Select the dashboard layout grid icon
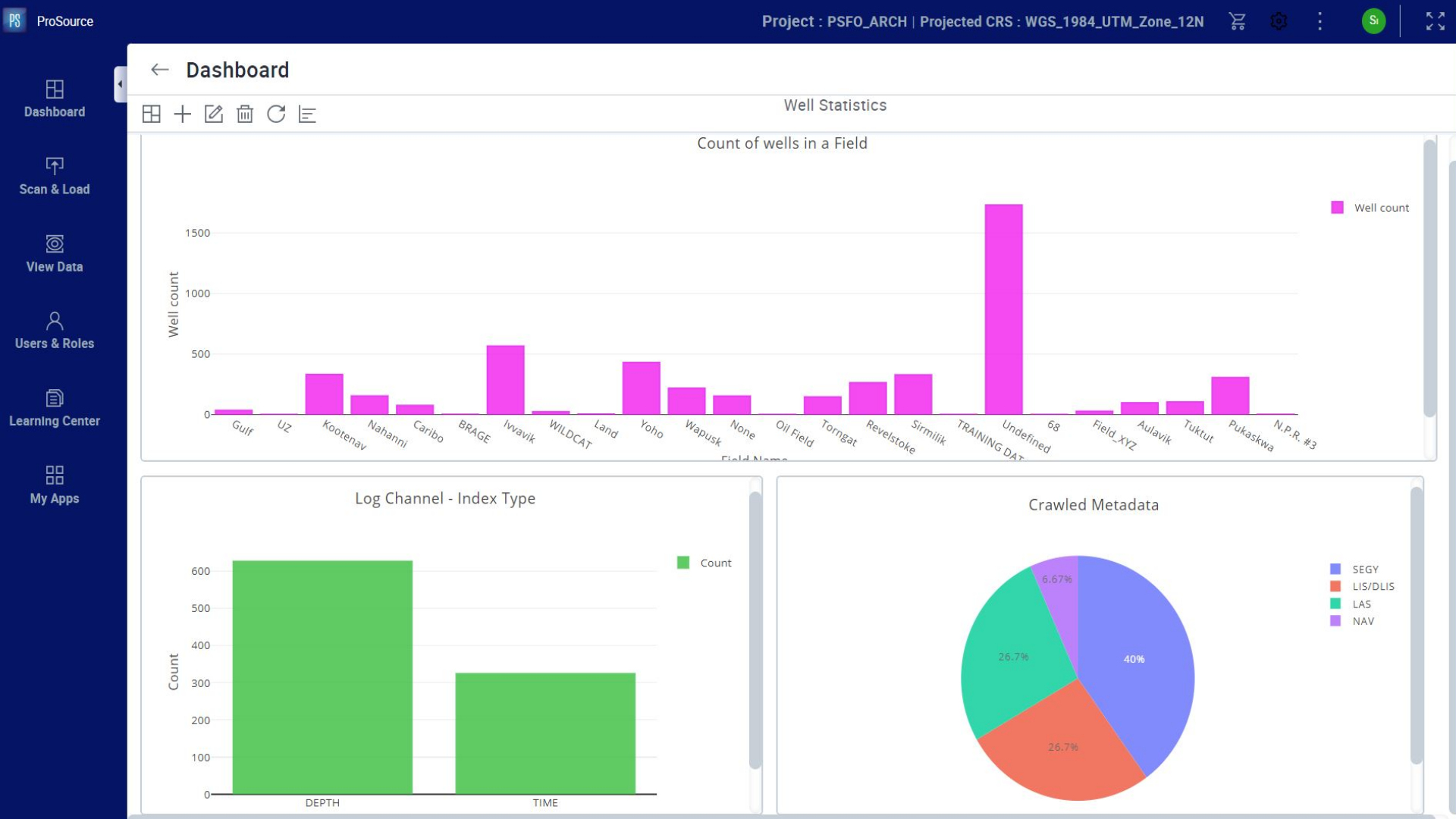 point(151,114)
